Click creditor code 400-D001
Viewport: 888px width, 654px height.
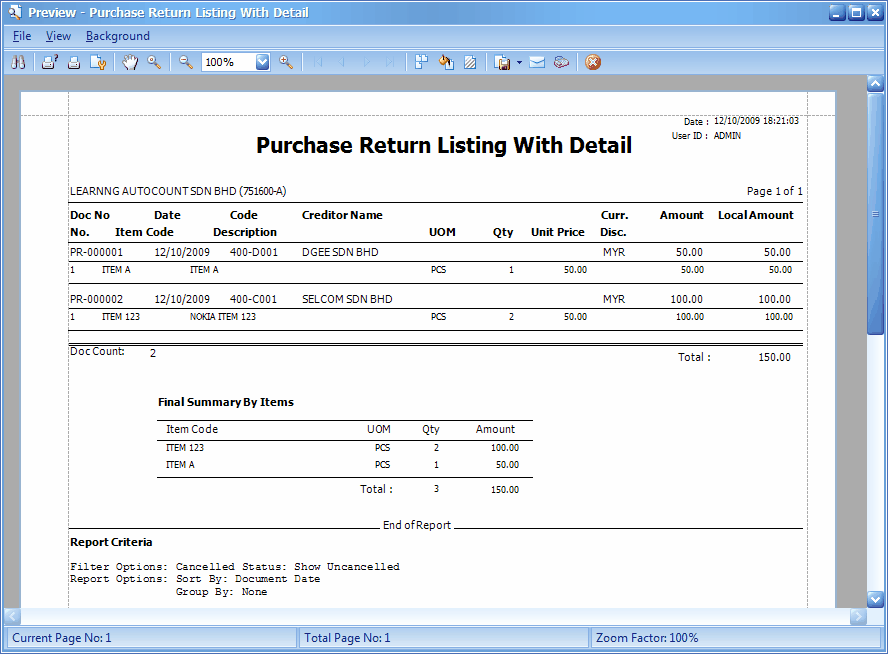click(254, 252)
